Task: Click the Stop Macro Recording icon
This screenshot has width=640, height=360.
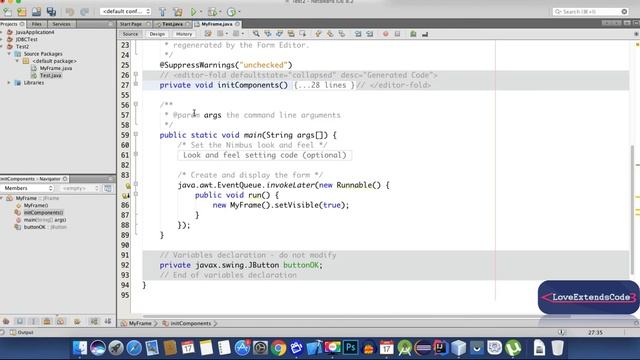Action: pos(397,34)
